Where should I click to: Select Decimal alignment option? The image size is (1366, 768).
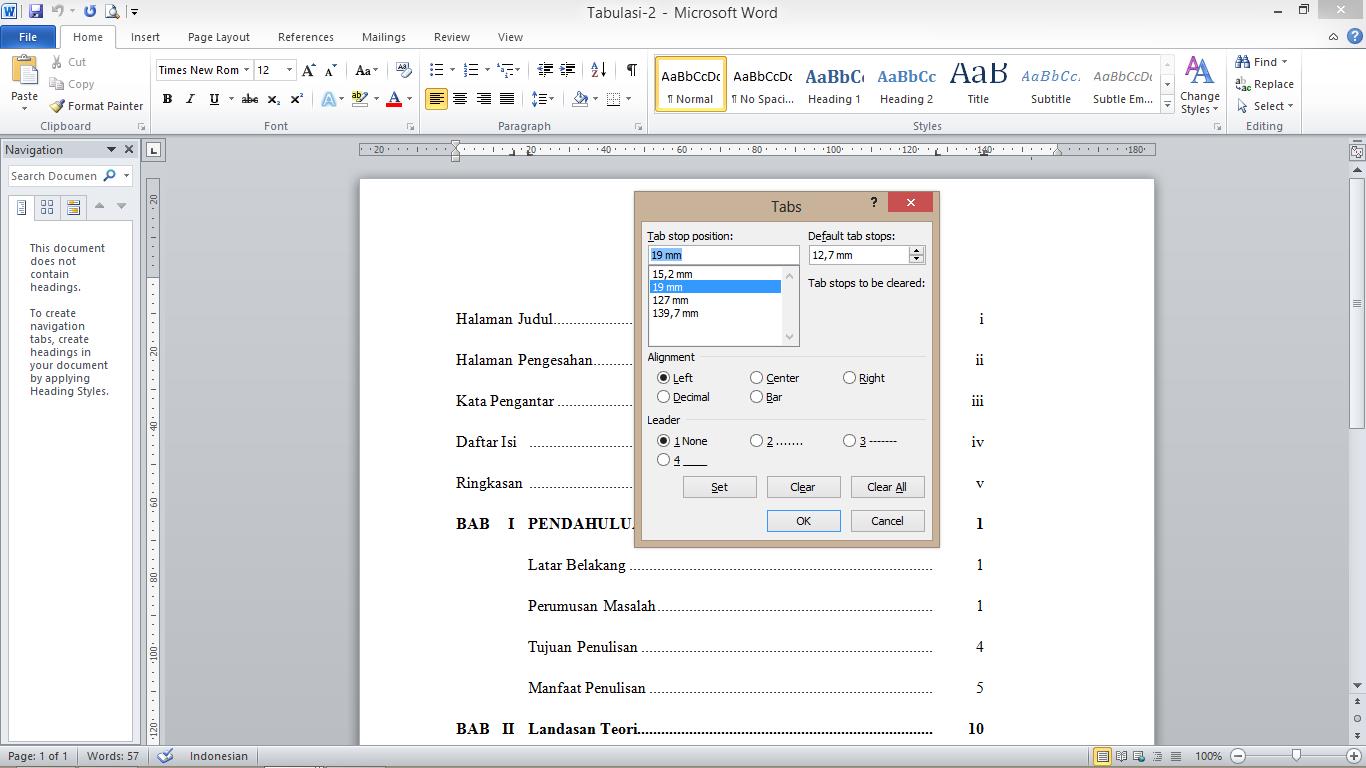(664, 397)
